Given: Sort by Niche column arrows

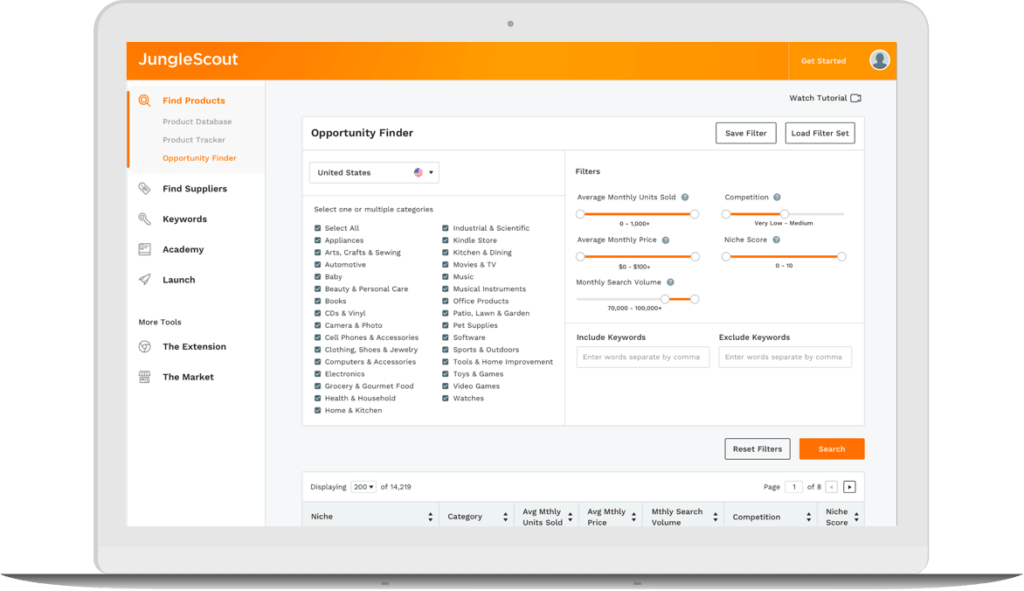Looking at the screenshot, I should (430, 517).
